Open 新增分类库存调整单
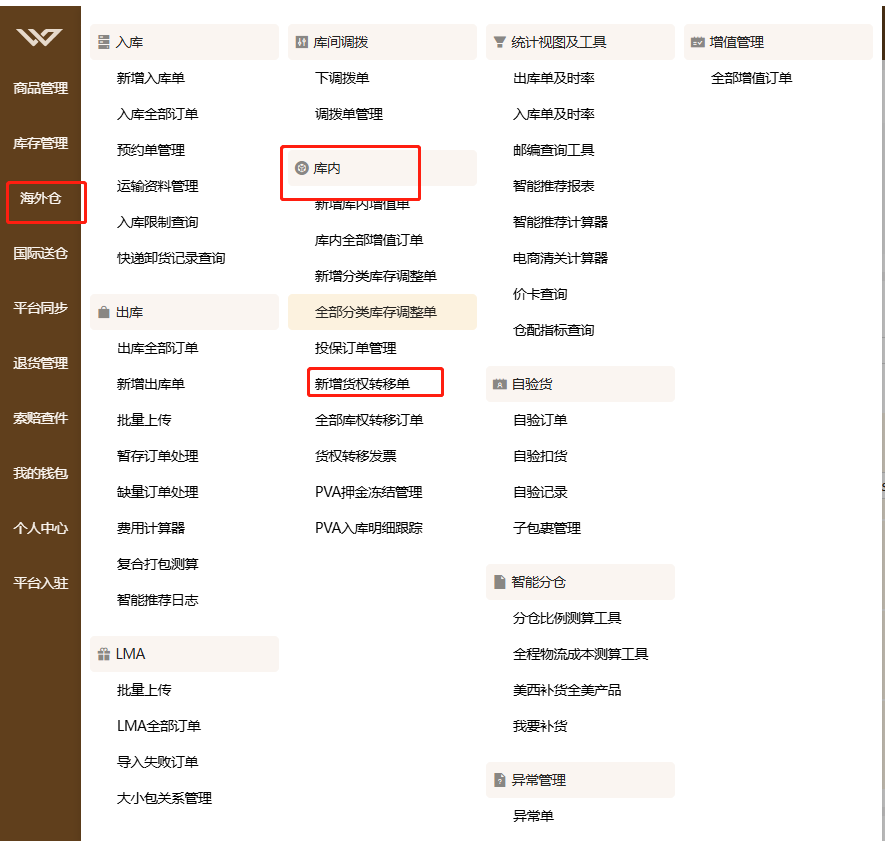Image resolution: width=885 pixels, height=841 pixels. pos(376,277)
